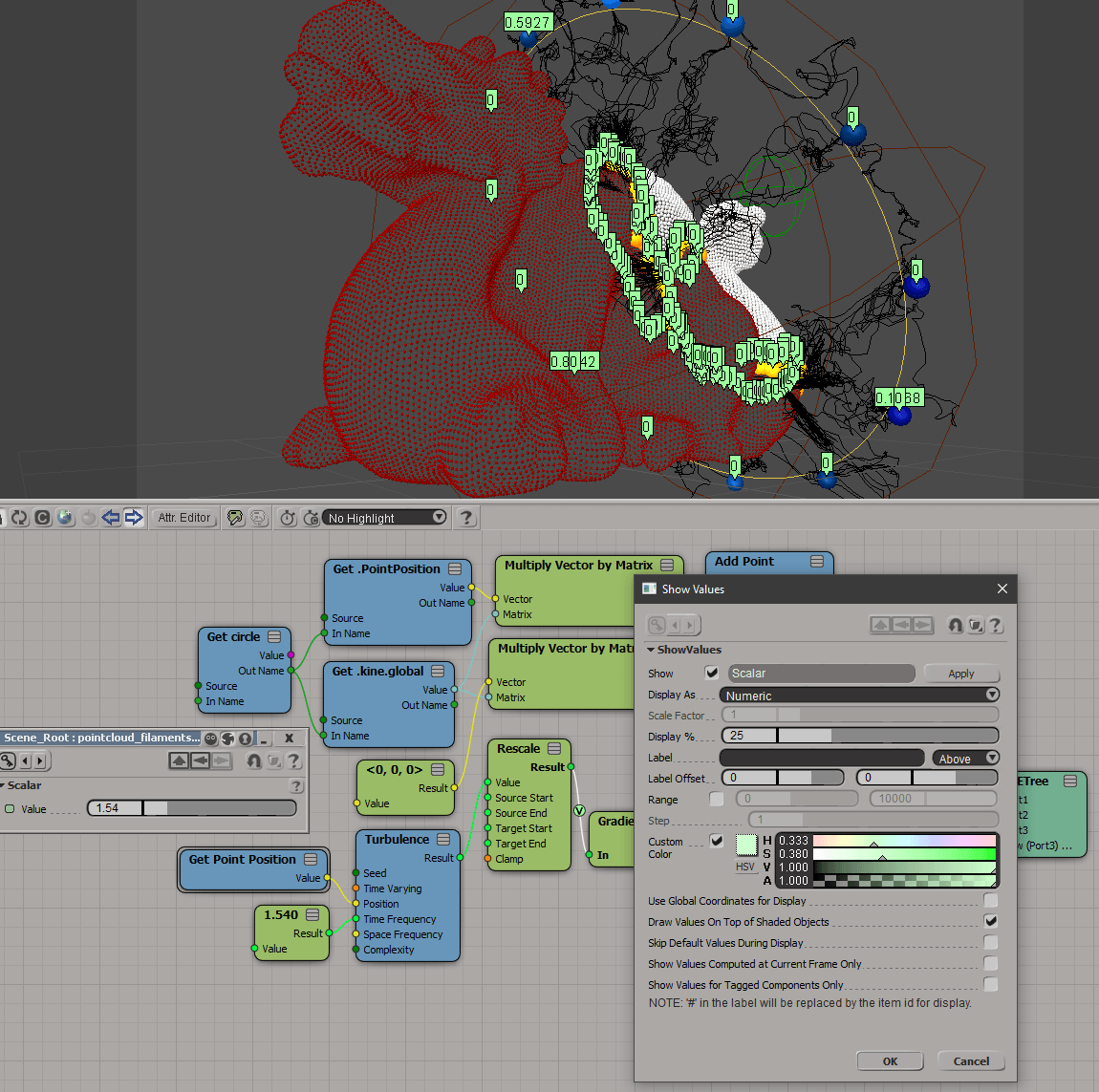Image resolution: width=1099 pixels, height=1092 pixels.
Task: Click the blue back navigation arrow
Action: [111, 518]
